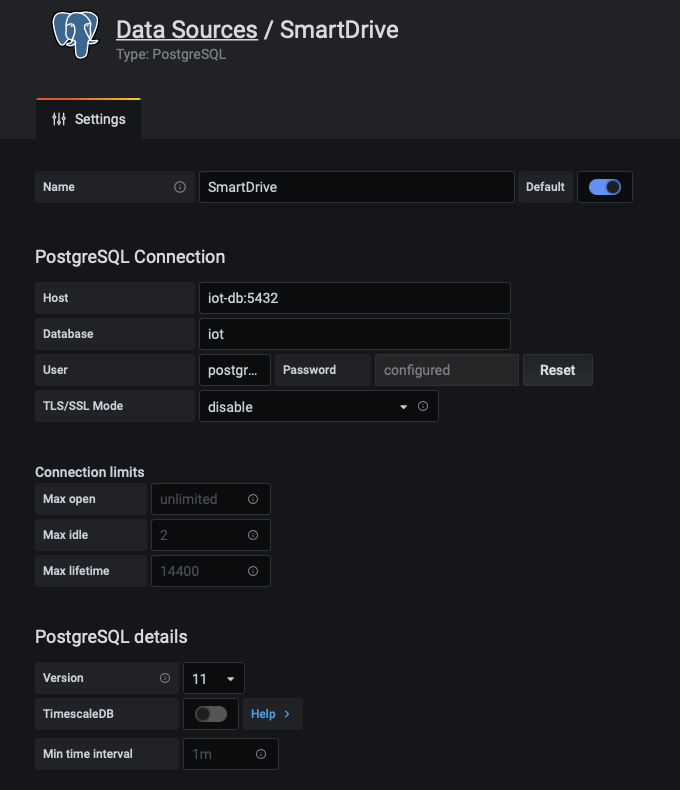The height and width of the screenshot is (790, 680).
Task: Enable the TimescaleDB switch
Action: click(211, 714)
